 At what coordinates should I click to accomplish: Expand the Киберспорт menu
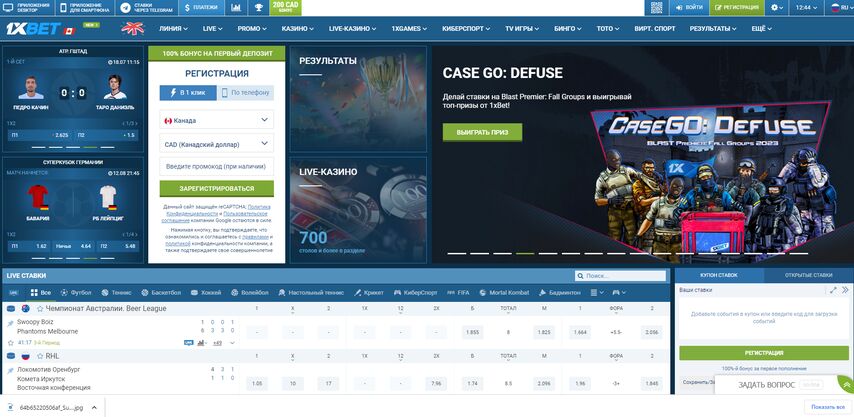tap(466, 29)
